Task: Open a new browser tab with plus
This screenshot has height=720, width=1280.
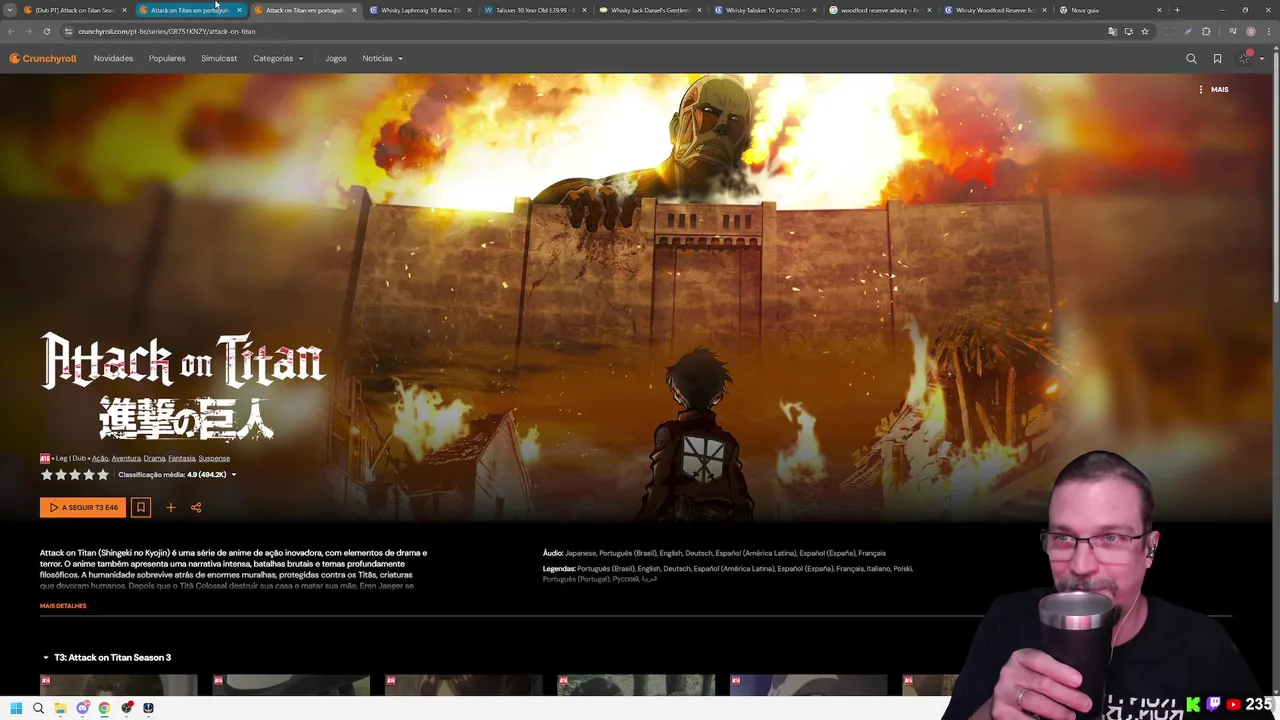Action: (x=1177, y=10)
